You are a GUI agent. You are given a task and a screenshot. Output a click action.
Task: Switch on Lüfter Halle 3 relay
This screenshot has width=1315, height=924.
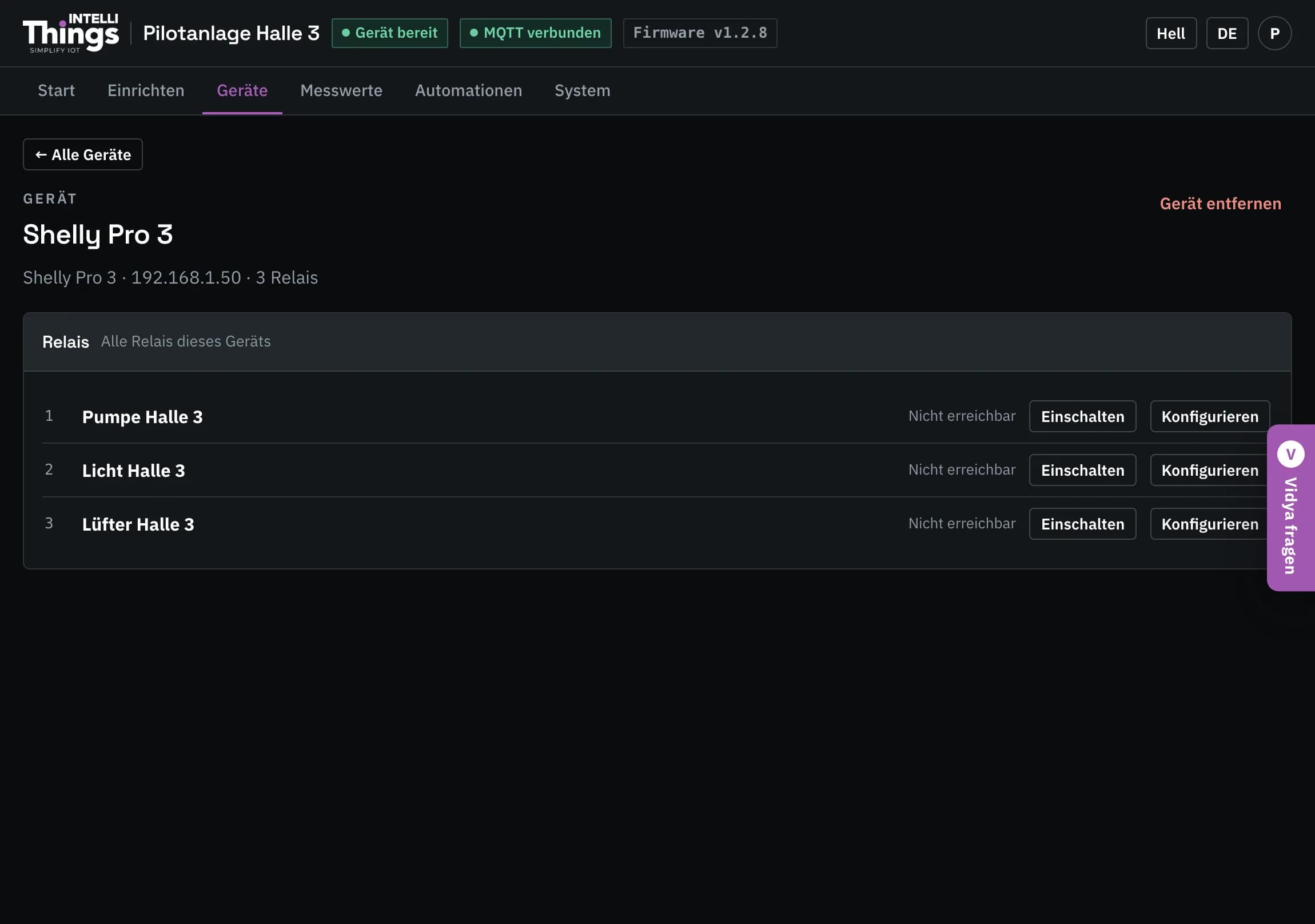pyautogui.click(x=1082, y=524)
